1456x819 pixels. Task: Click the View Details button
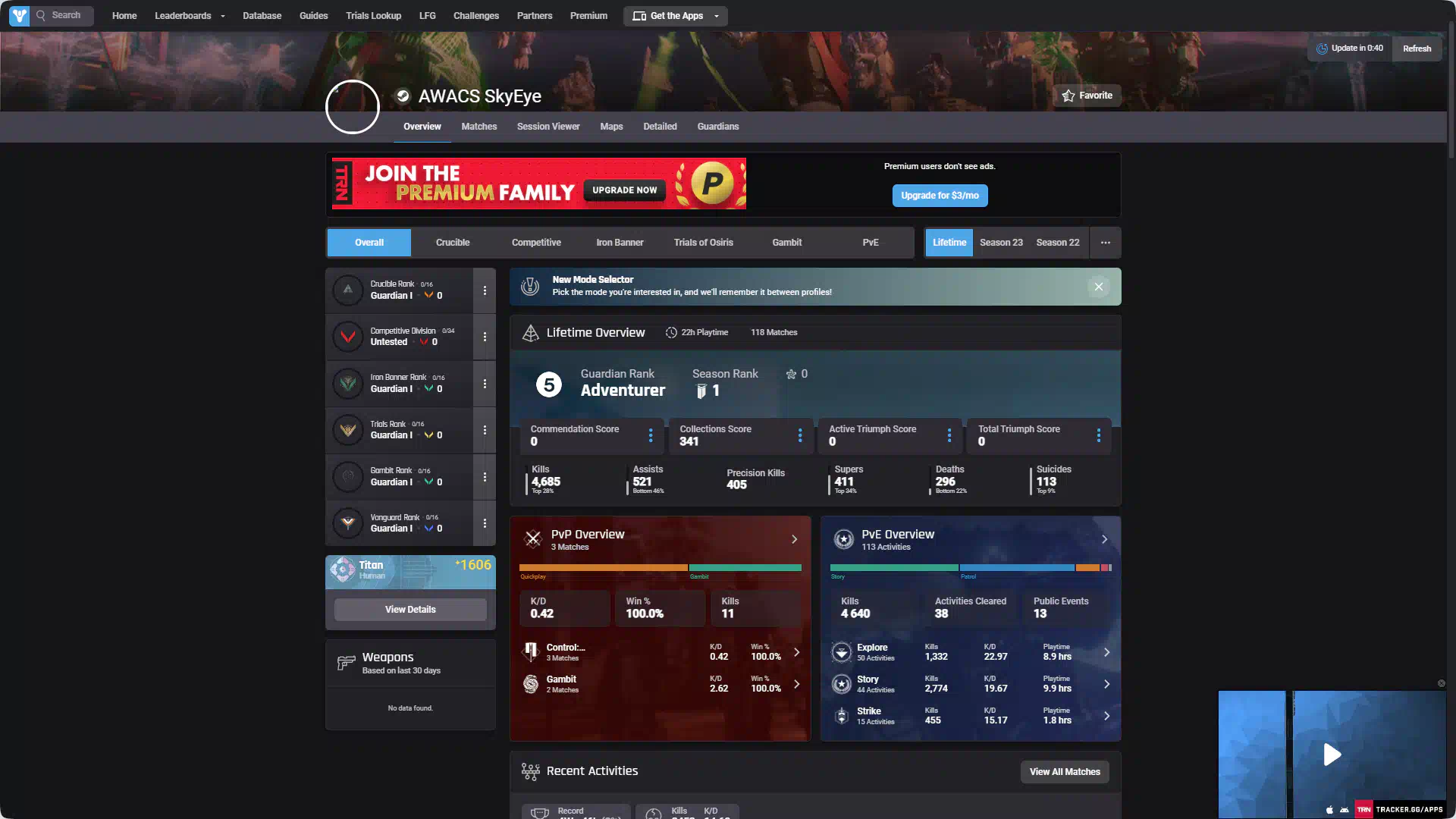click(x=410, y=610)
